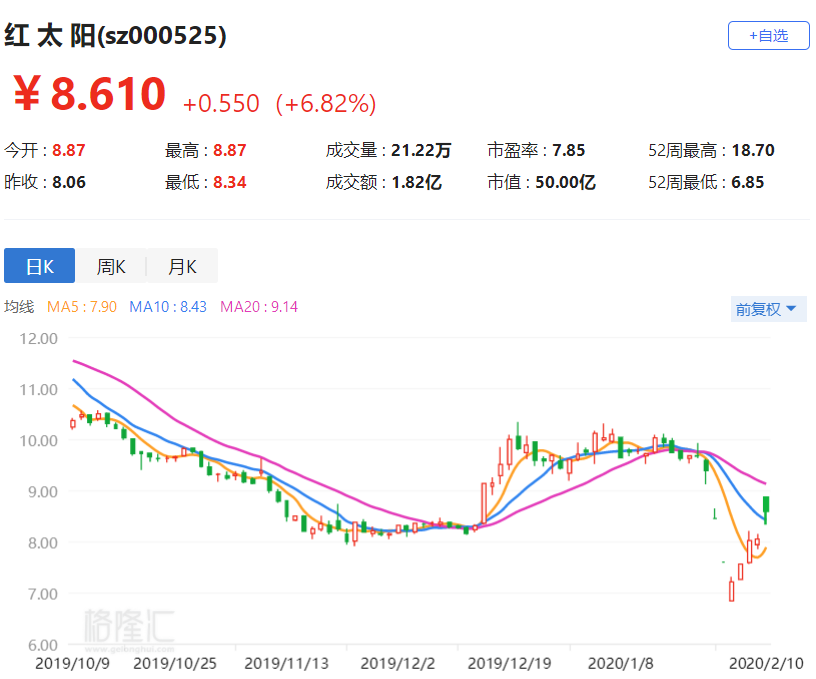Image resolution: width=816 pixels, height=679 pixels.
Task: Click the 52周最低 value 6.85
Action: 747,183
